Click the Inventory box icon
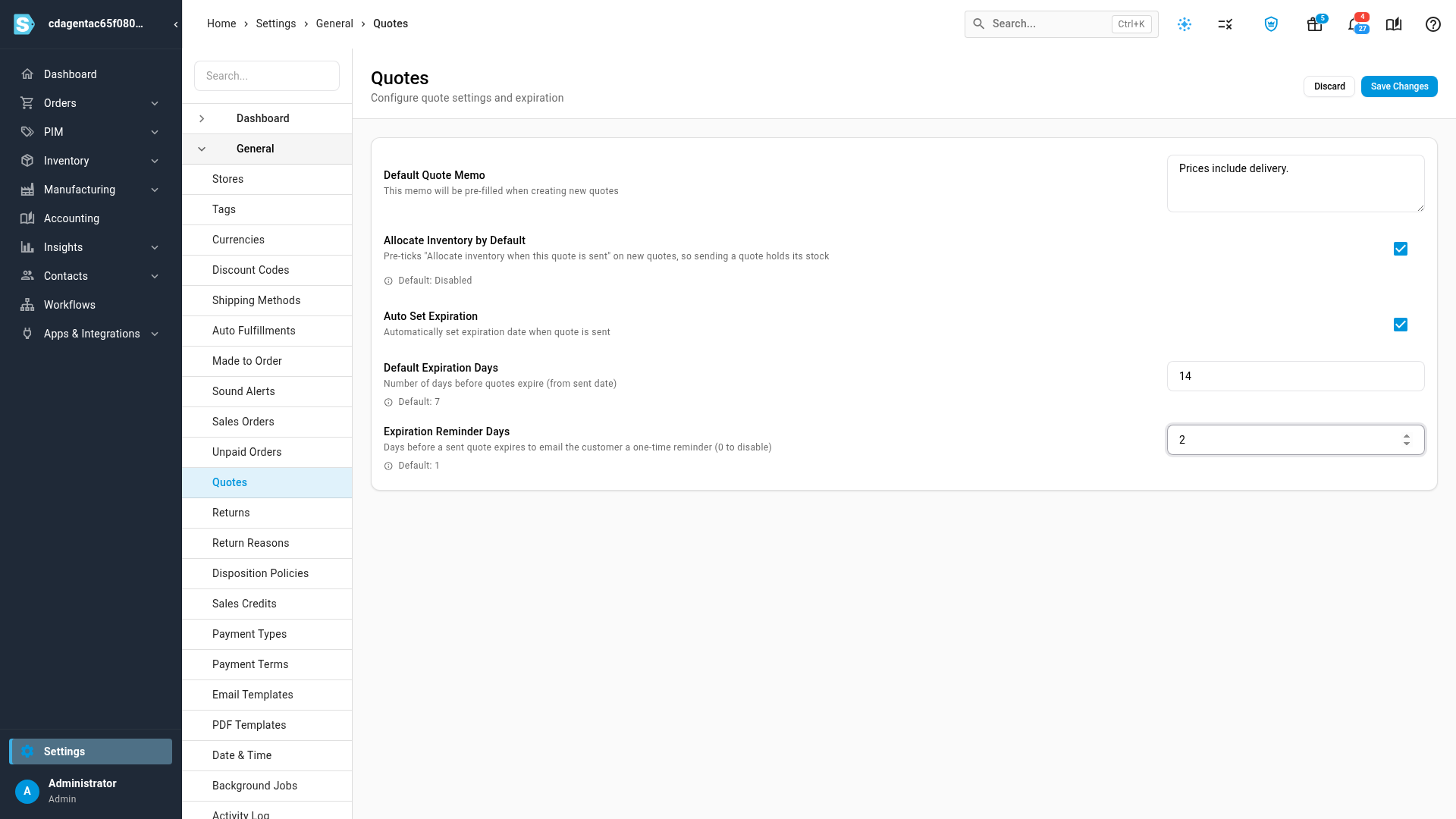 [27, 161]
